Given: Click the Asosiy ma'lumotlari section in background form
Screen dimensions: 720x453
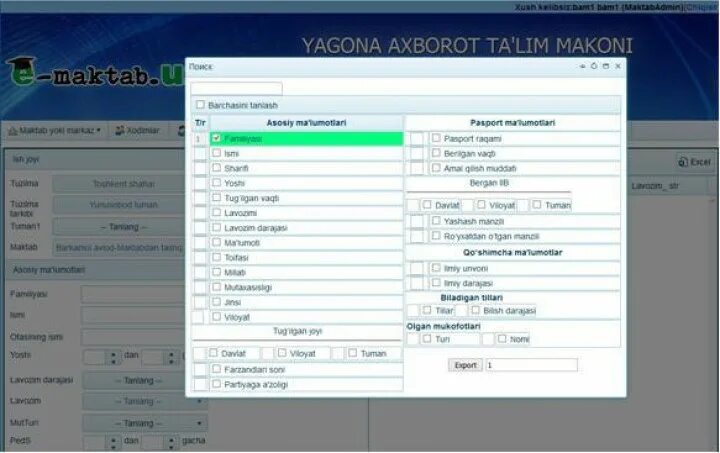Looking at the screenshot, I should click(x=96, y=270).
